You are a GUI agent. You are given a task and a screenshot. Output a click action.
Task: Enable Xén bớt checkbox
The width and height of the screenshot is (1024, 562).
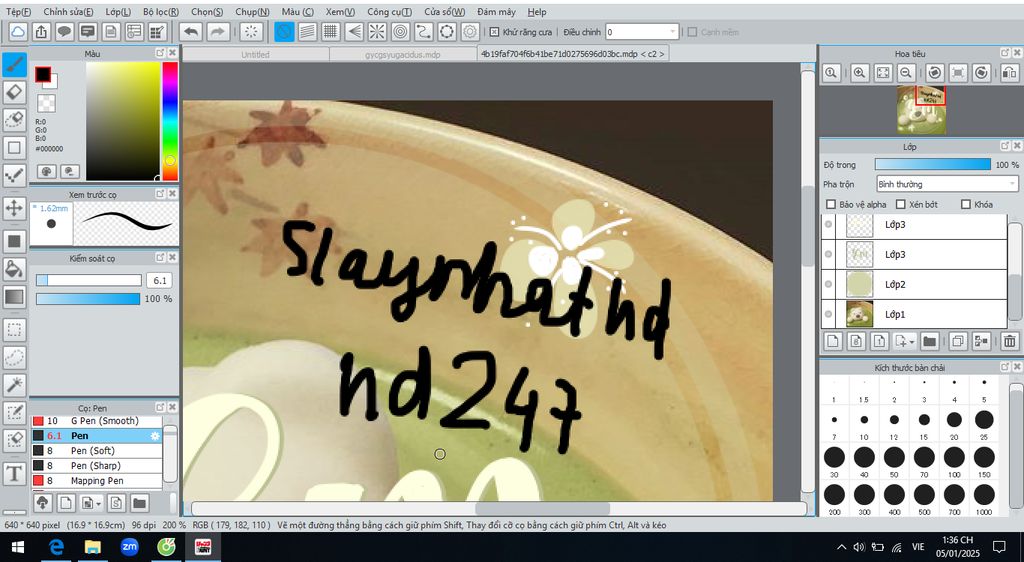pyautogui.click(x=901, y=204)
